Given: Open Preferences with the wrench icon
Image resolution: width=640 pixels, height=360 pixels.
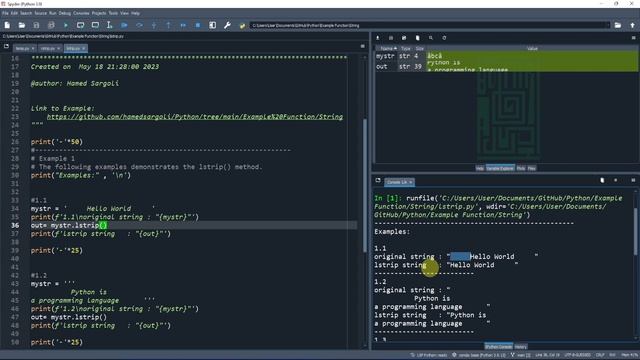Looking at the screenshot, I should coord(227,25).
